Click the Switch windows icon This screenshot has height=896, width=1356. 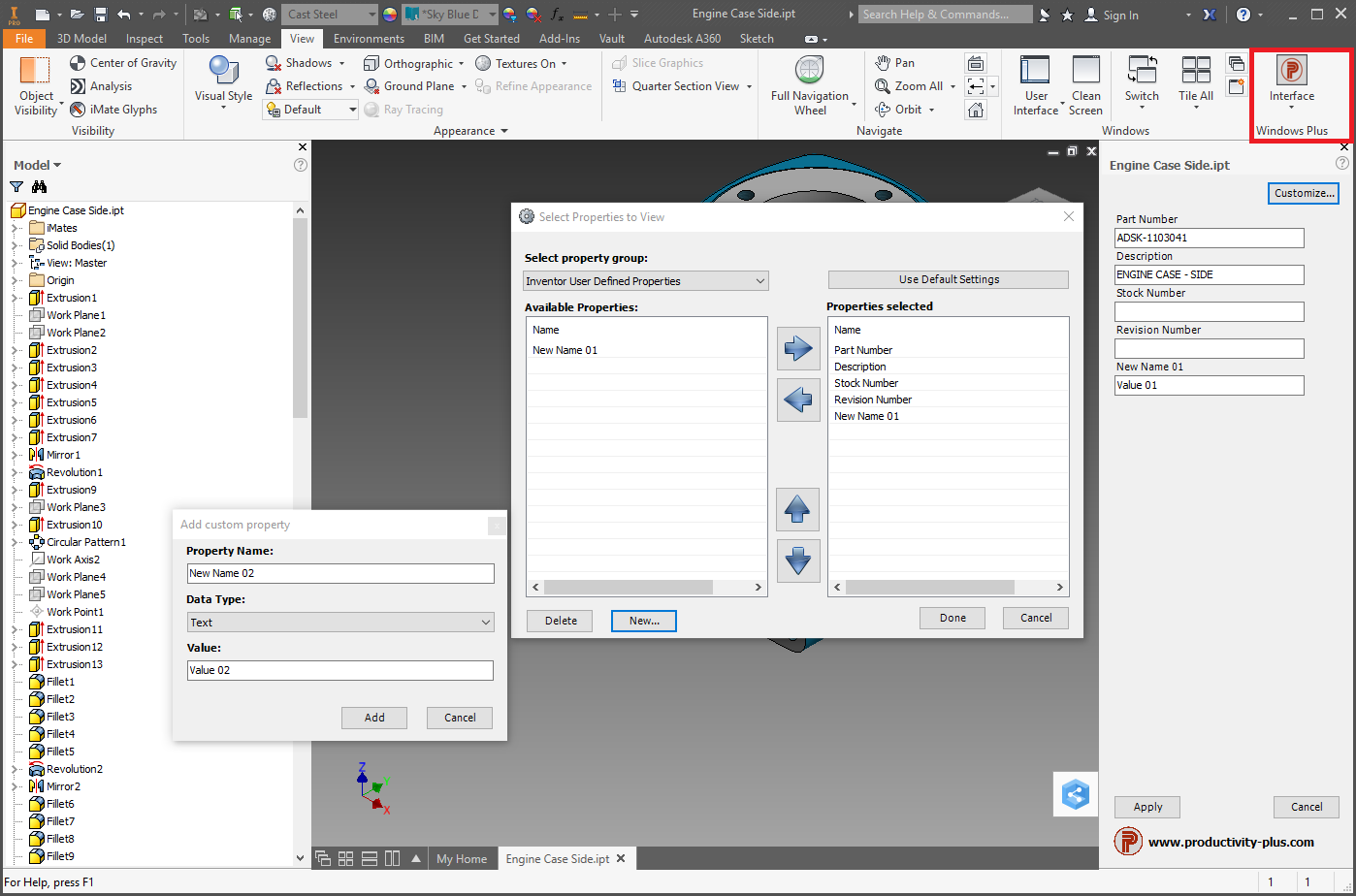tap(1142, 71)
